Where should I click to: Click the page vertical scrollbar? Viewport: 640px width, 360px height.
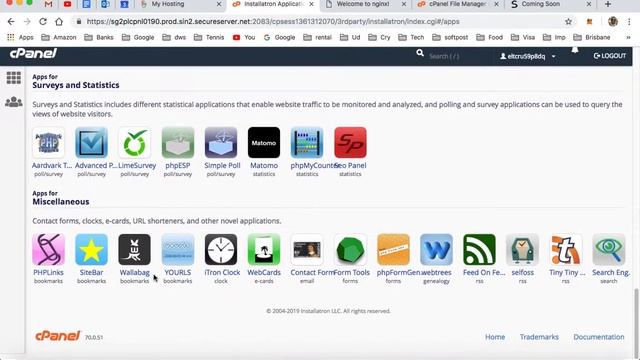636,322
